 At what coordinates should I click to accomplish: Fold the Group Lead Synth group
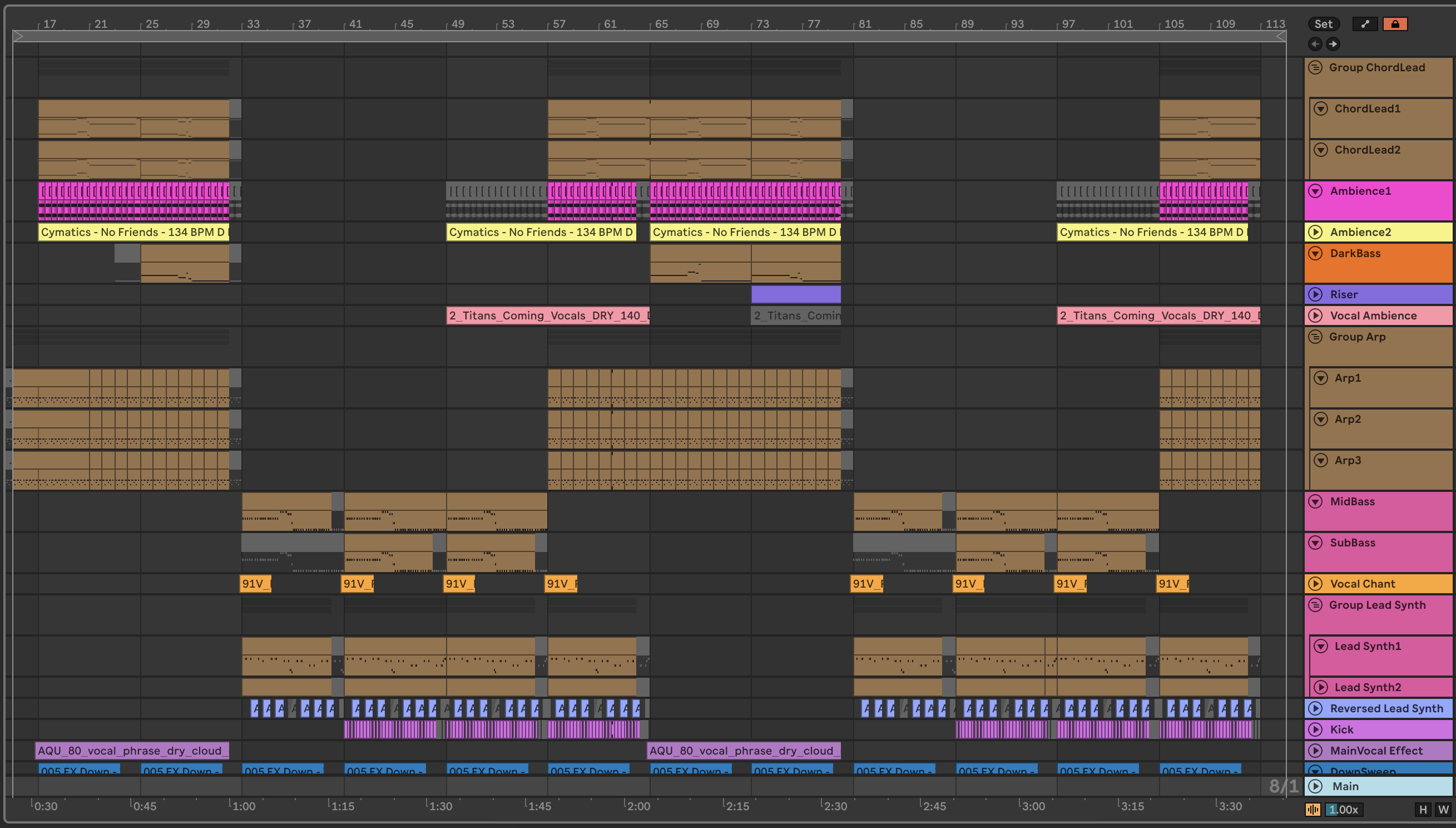(1315, 605)
